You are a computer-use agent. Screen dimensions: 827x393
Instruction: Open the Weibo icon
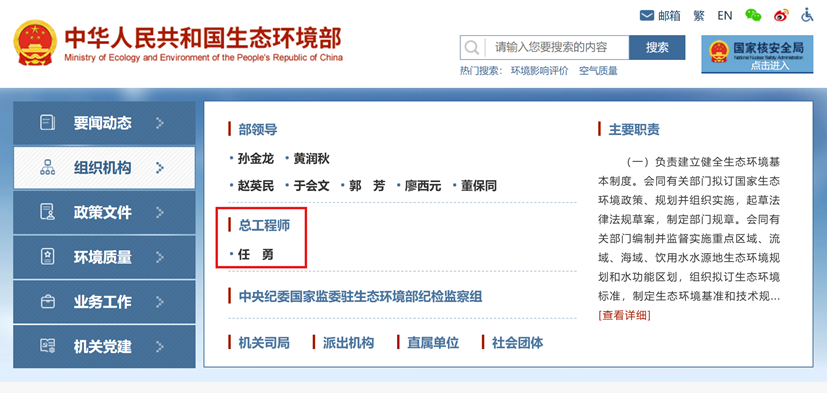click(x=781, y=15)
